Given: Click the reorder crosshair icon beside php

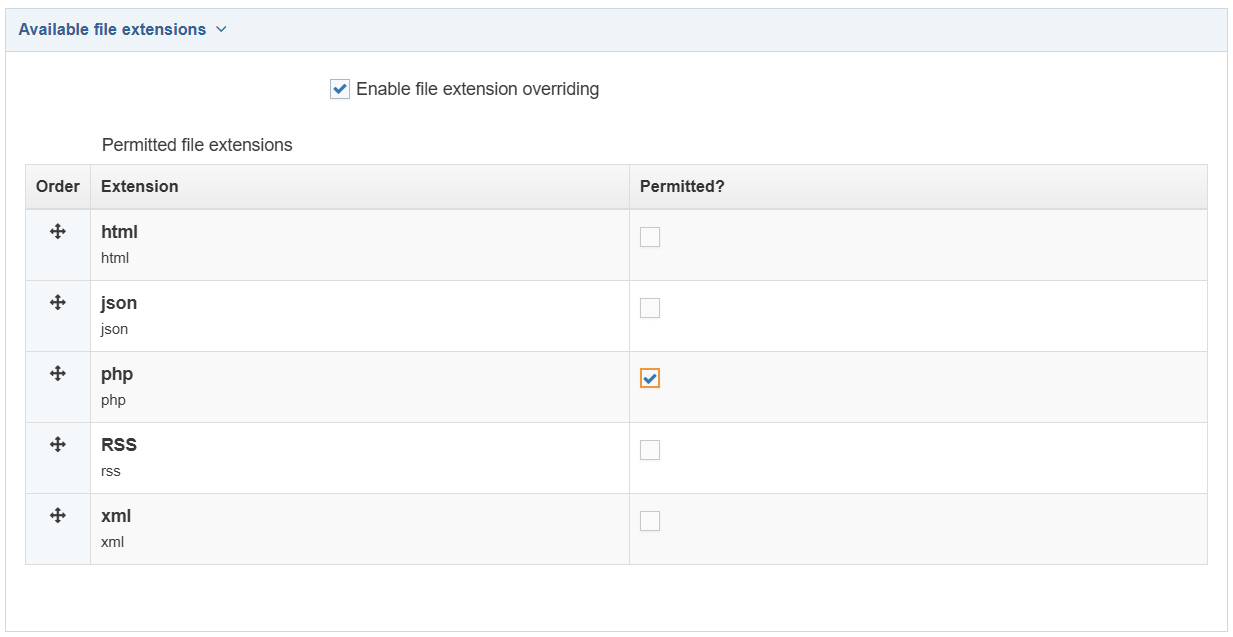Looking at the screenshot, I should (57, 374).
